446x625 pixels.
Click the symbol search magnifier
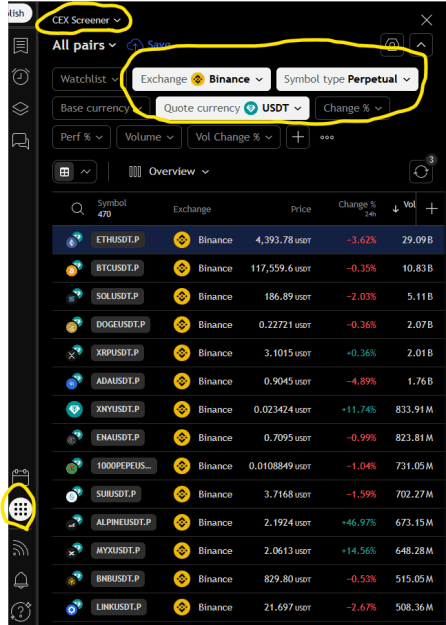[77, 208]
